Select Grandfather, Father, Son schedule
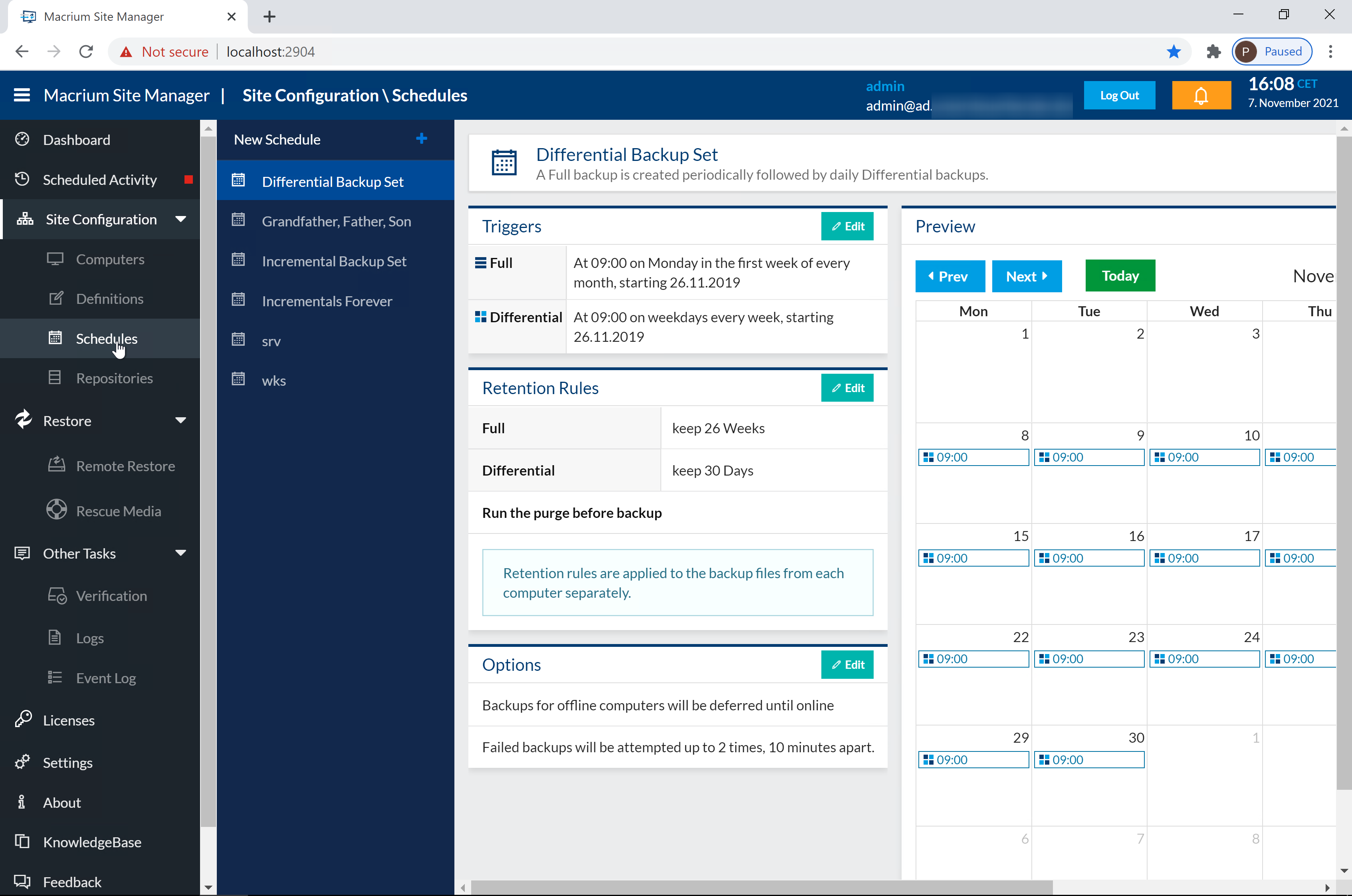The image size is (1352, 896). click(x=336, y=221)
